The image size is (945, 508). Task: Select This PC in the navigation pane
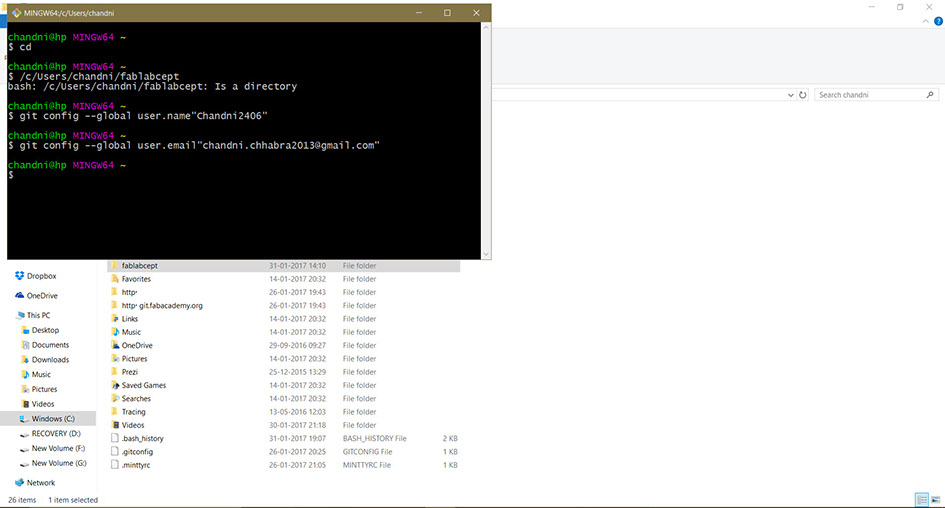34,315
